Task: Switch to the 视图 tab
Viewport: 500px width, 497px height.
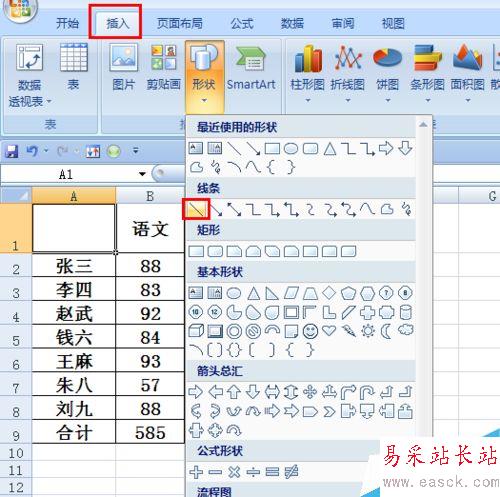Action: pyautogui.click(x=393, y=23)
